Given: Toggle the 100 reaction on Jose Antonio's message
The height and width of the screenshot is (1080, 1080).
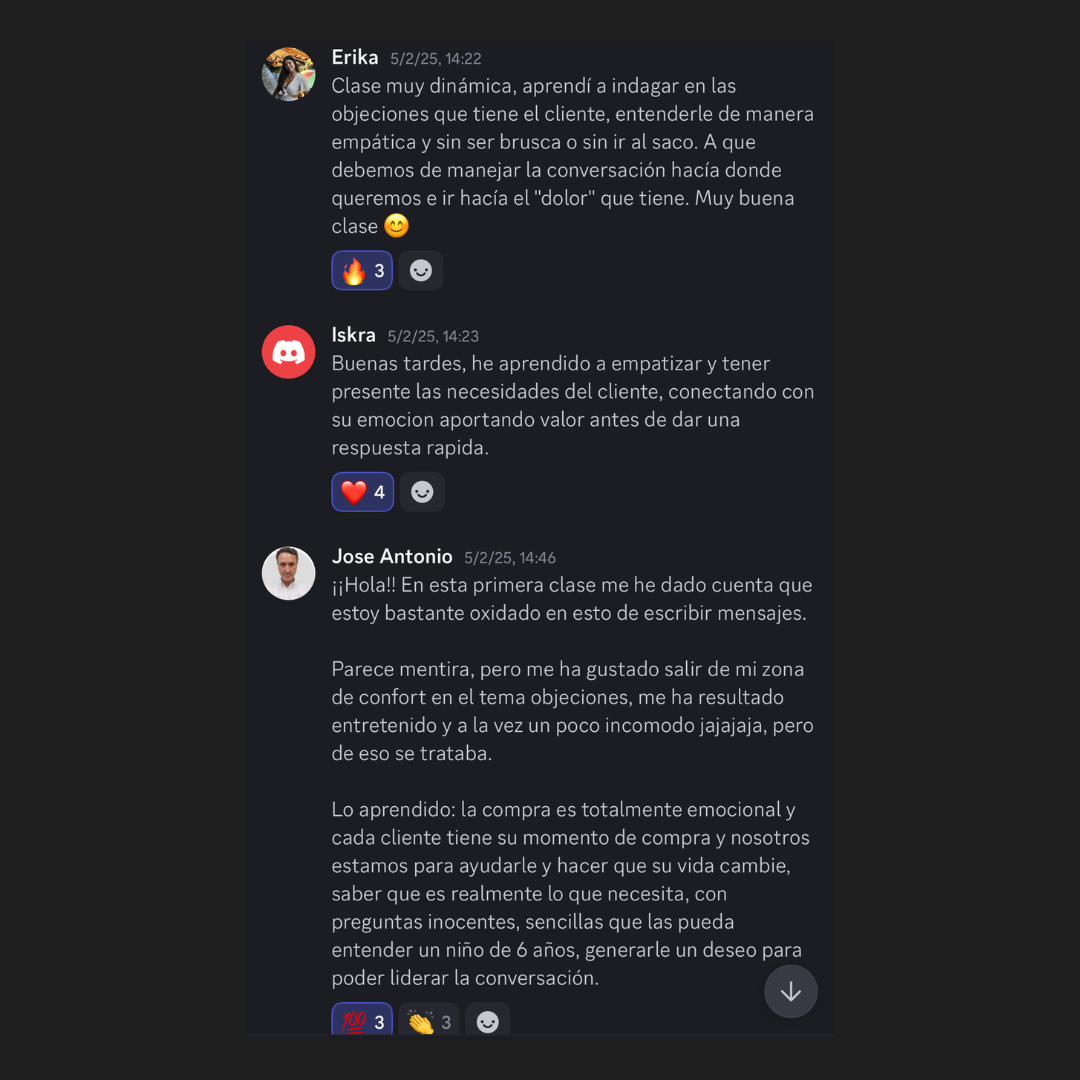Looking at the screenshot, I should tap(362, 1019).
